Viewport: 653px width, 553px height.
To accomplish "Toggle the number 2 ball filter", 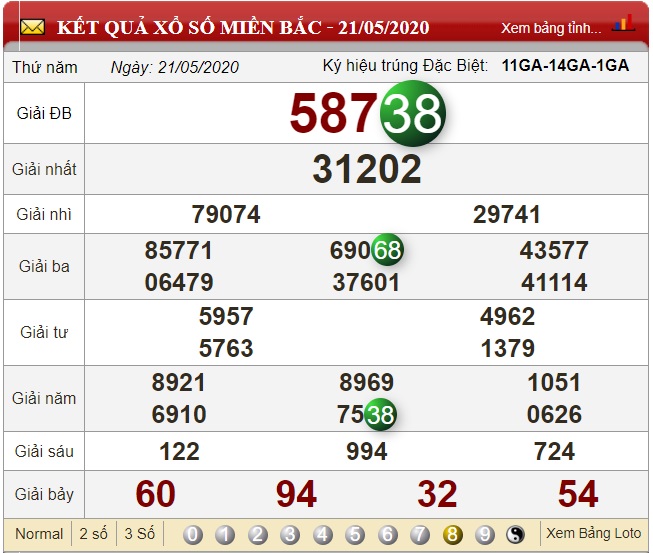I will coord(258,534).
